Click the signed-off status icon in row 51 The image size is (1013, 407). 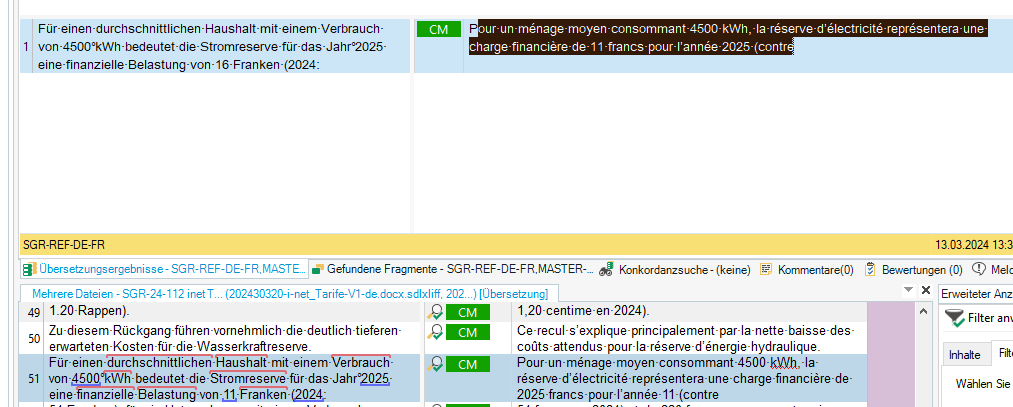(x=436, y=364)
